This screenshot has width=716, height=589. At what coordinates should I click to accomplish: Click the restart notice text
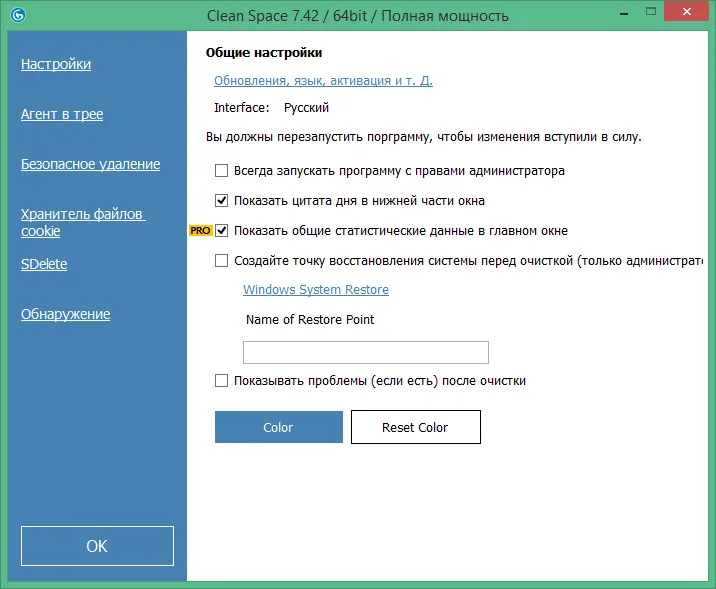(424, 137)
